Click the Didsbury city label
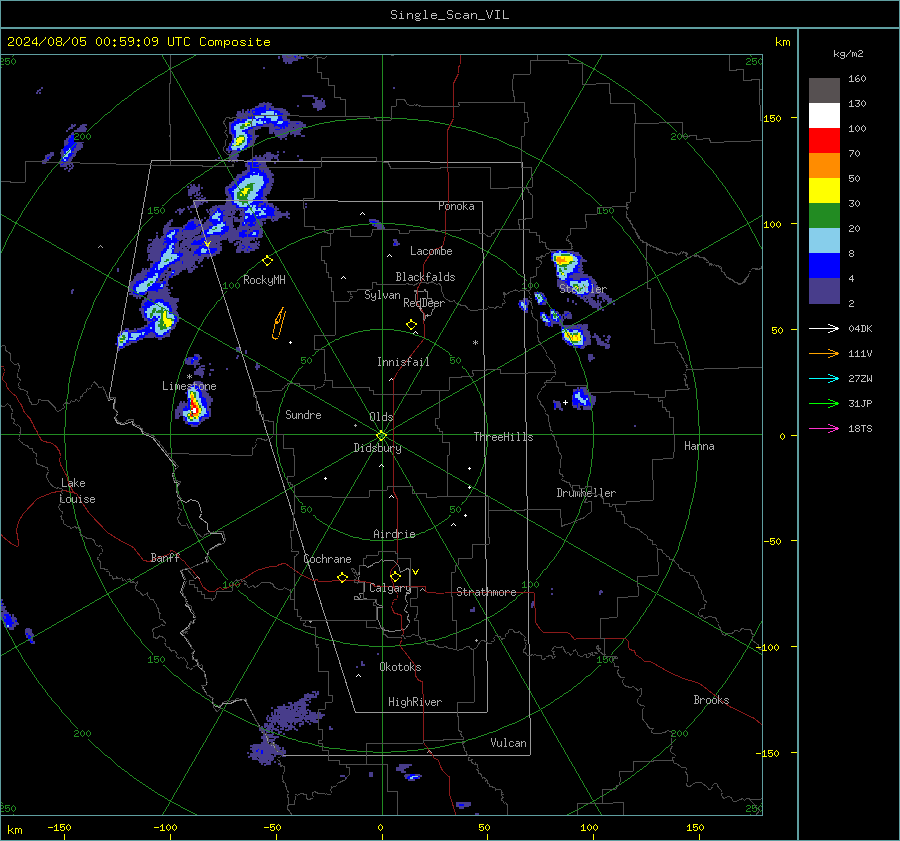 pos(377,448)
